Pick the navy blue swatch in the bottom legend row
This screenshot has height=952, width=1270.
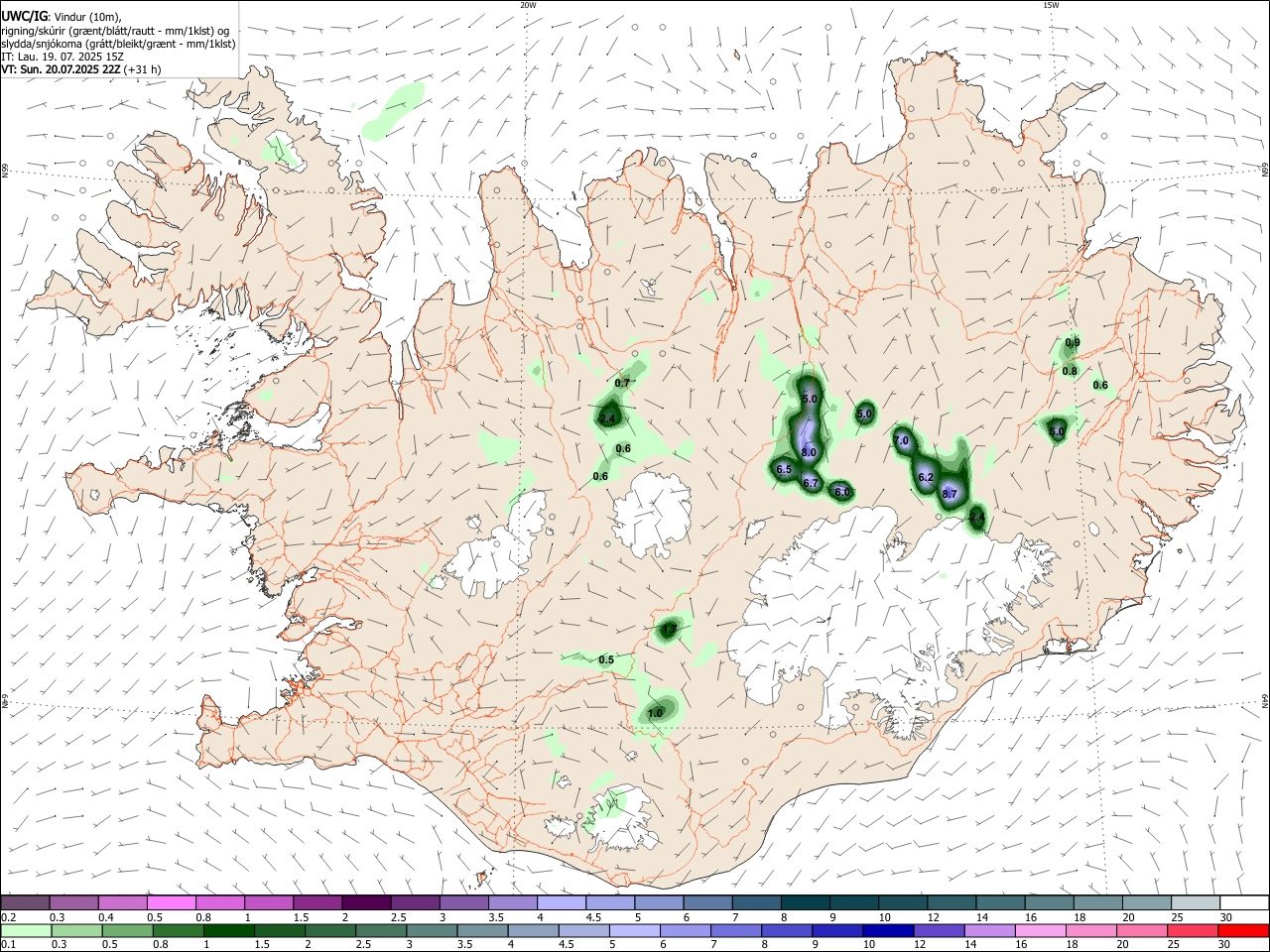[x=888, y=931]
